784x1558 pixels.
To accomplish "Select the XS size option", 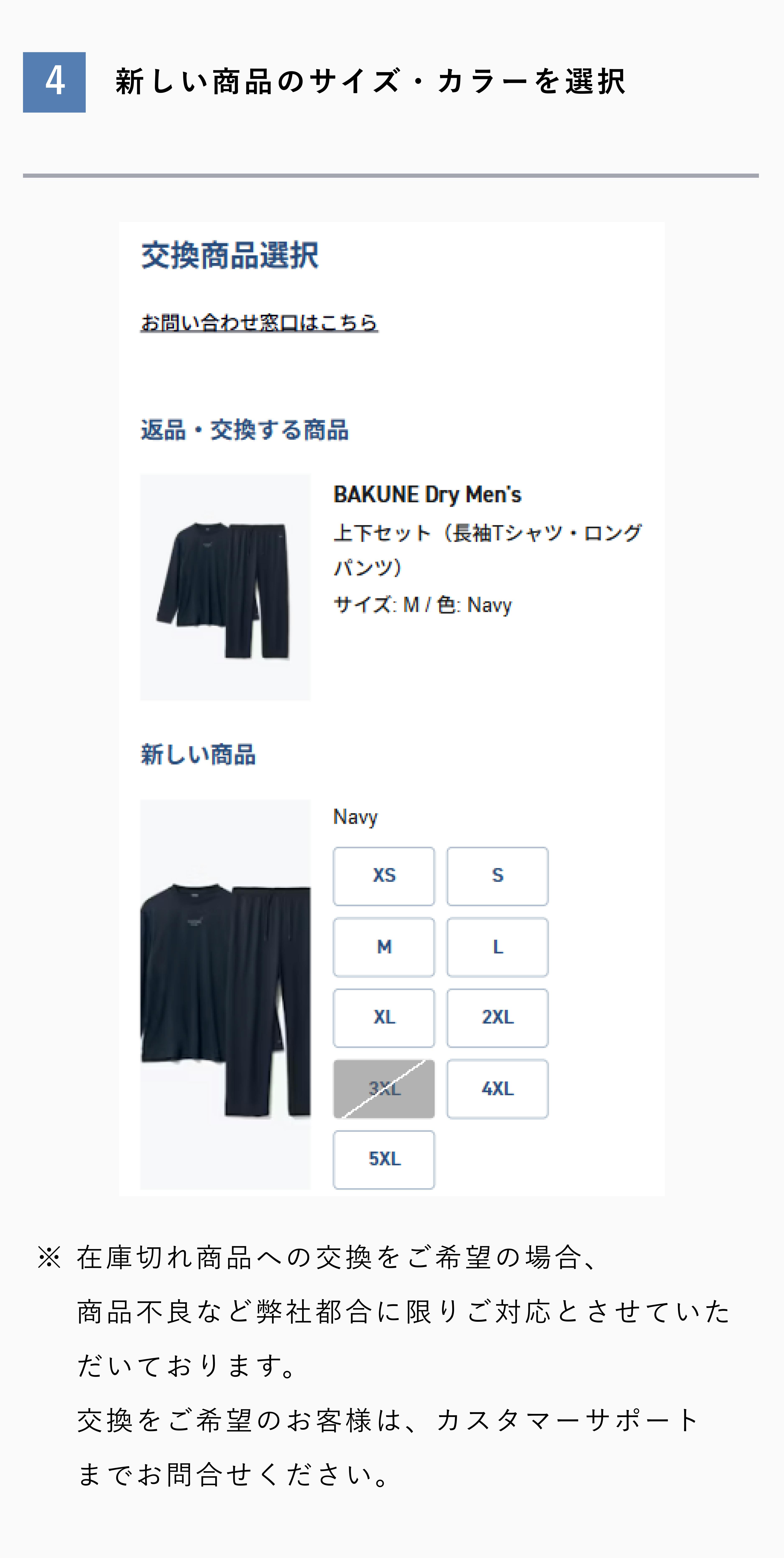I will (384, 876).
